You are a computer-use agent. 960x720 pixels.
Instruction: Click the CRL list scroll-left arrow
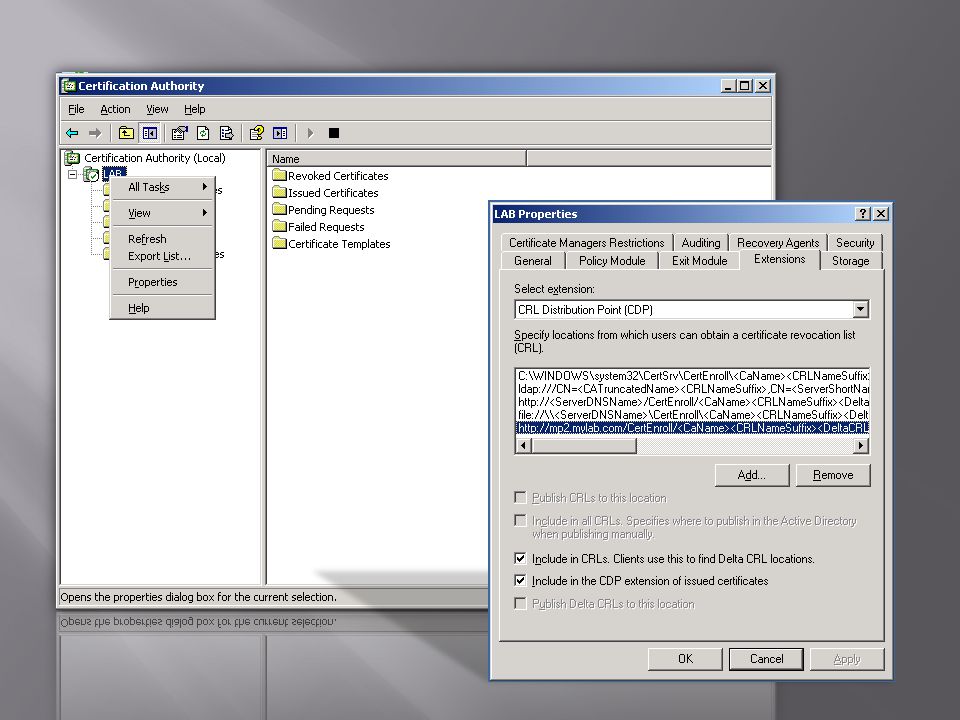click(x=523, y=446)
